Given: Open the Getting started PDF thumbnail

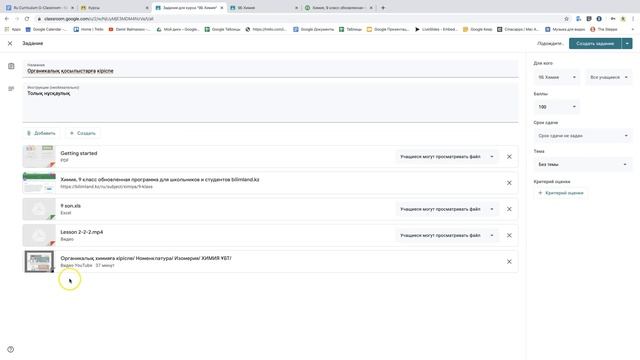Looking at the screenshot, I should click(39, 156).
